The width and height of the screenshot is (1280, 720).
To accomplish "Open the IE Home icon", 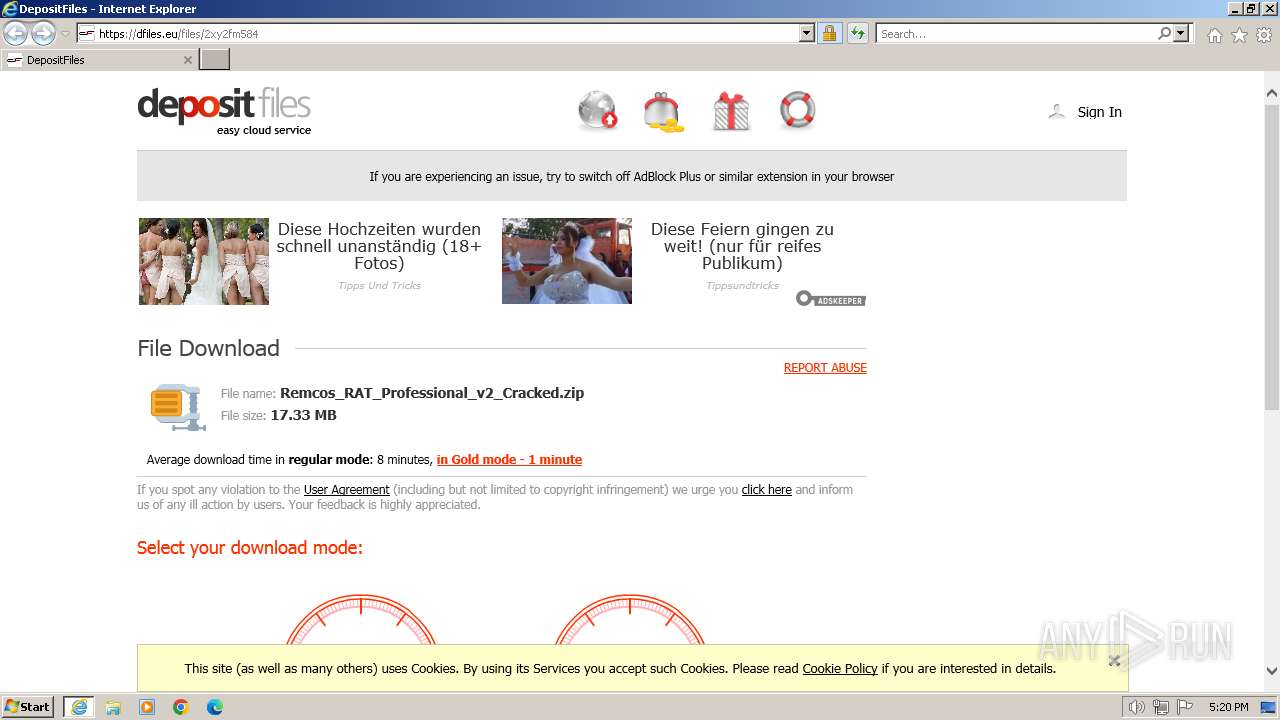I will click(x=1214, y=35).
